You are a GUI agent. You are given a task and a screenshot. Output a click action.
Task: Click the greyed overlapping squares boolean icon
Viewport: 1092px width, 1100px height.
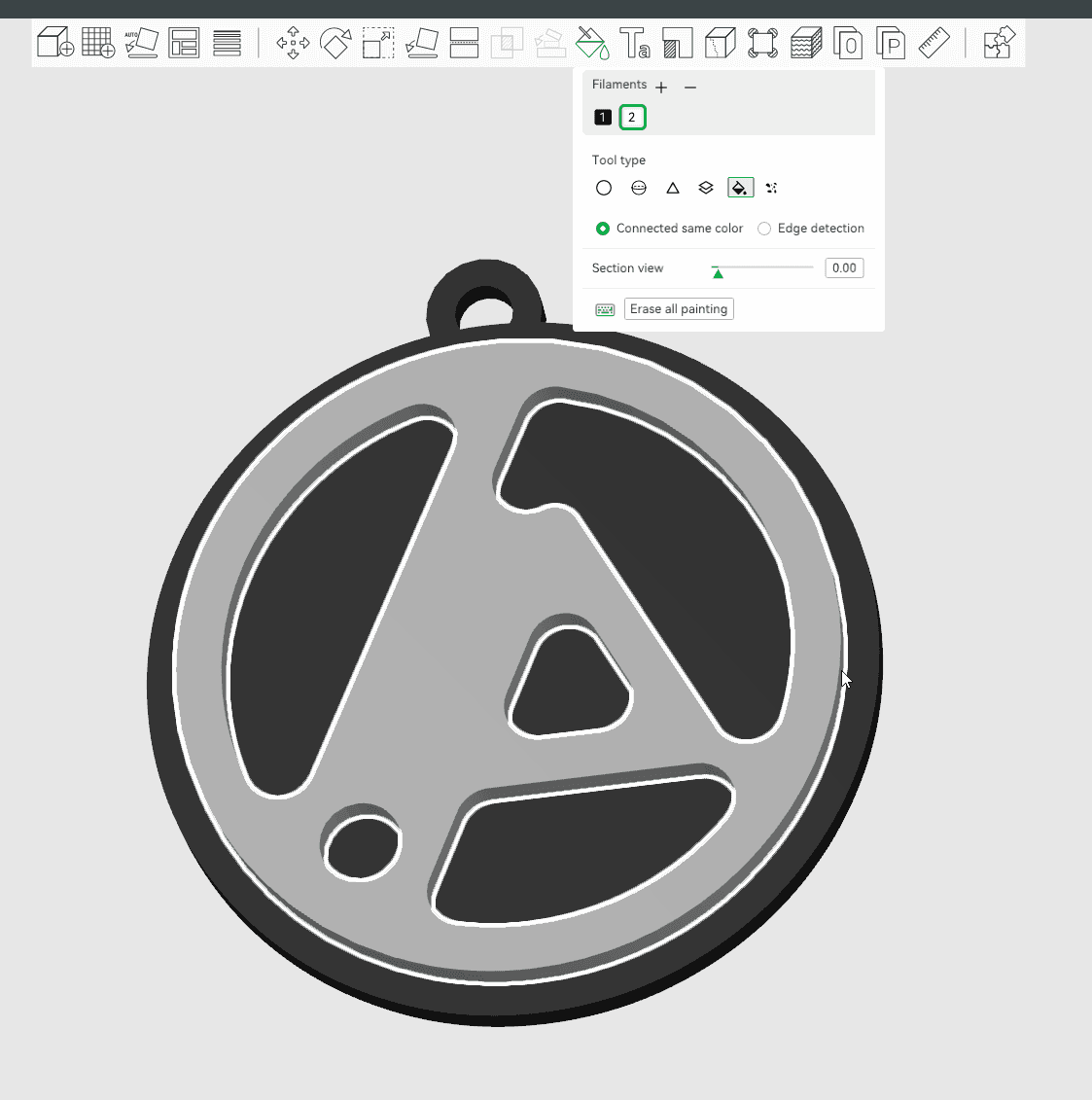tap(507, 43)
